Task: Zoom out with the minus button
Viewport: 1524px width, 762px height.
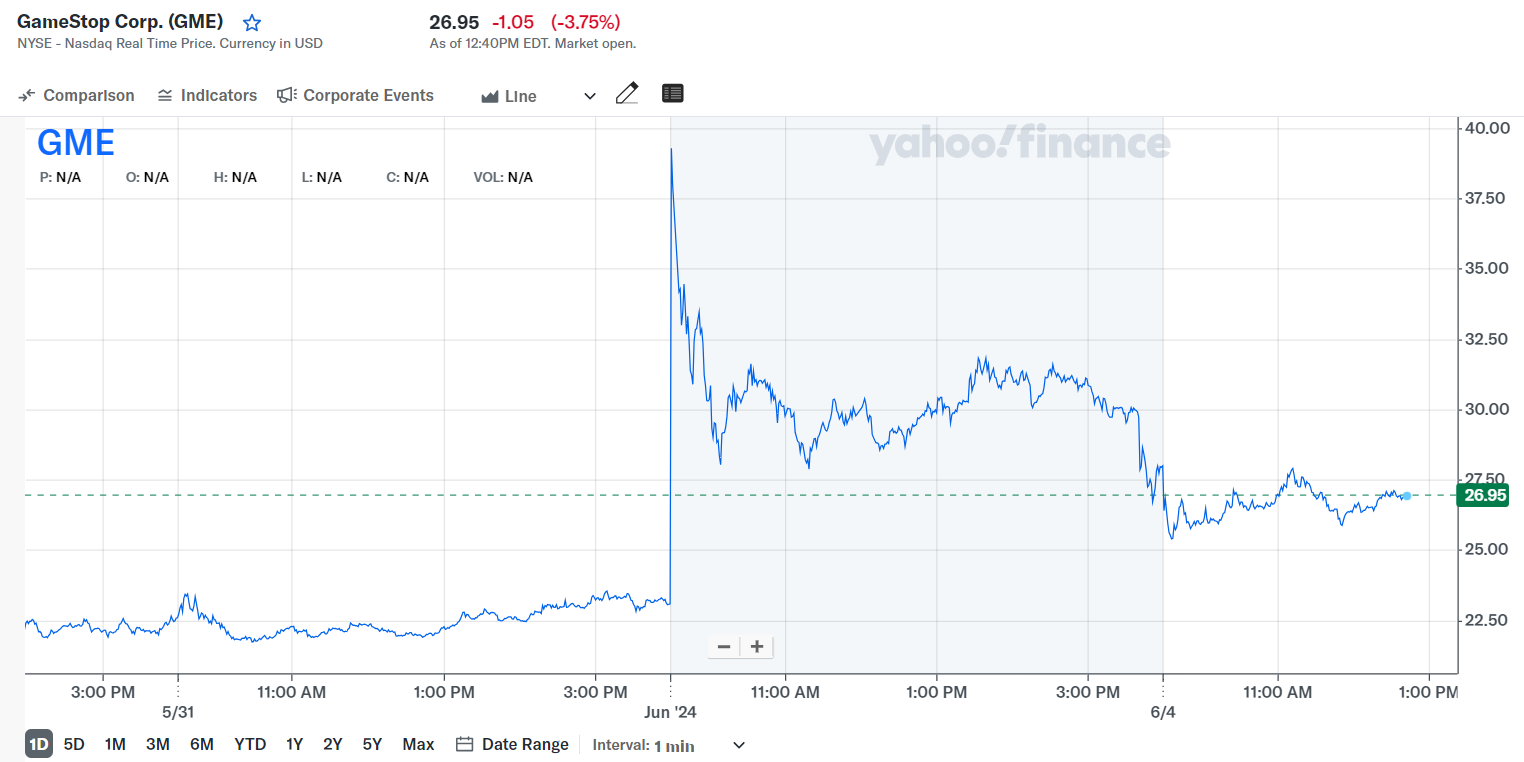Action: [x=724, y=646]
